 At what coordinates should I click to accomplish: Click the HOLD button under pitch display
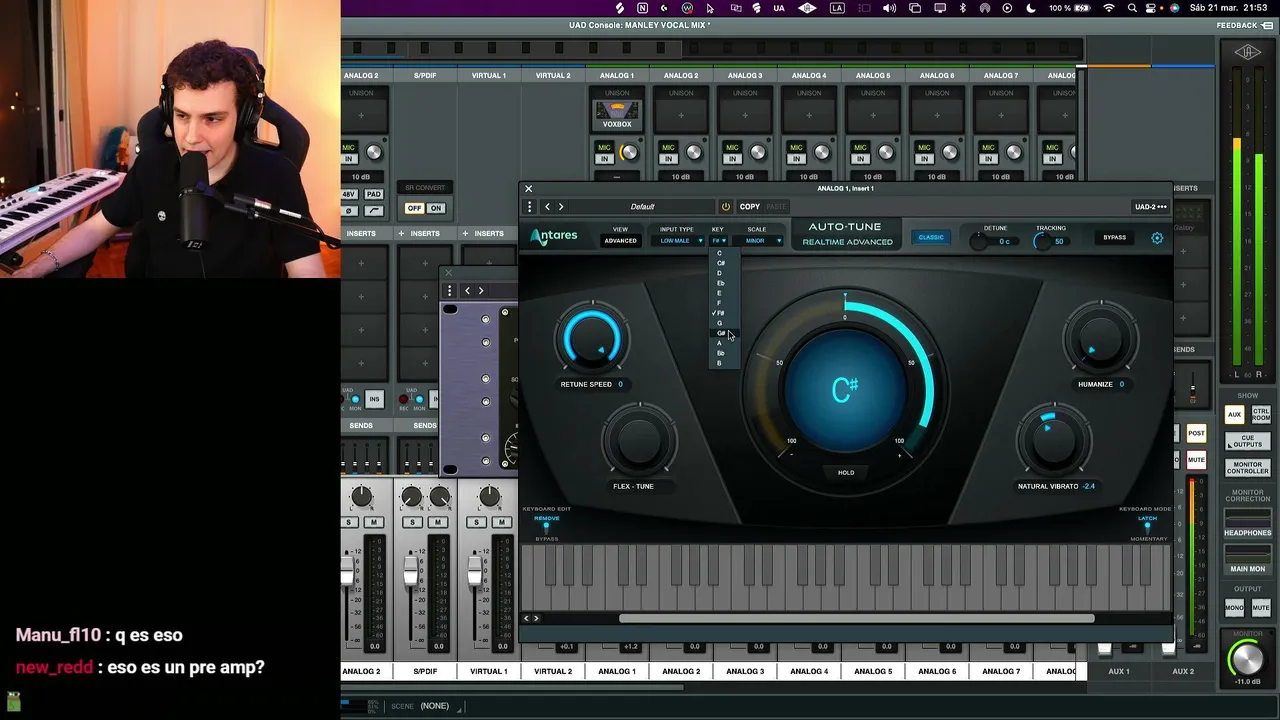(x=846, y=472)
